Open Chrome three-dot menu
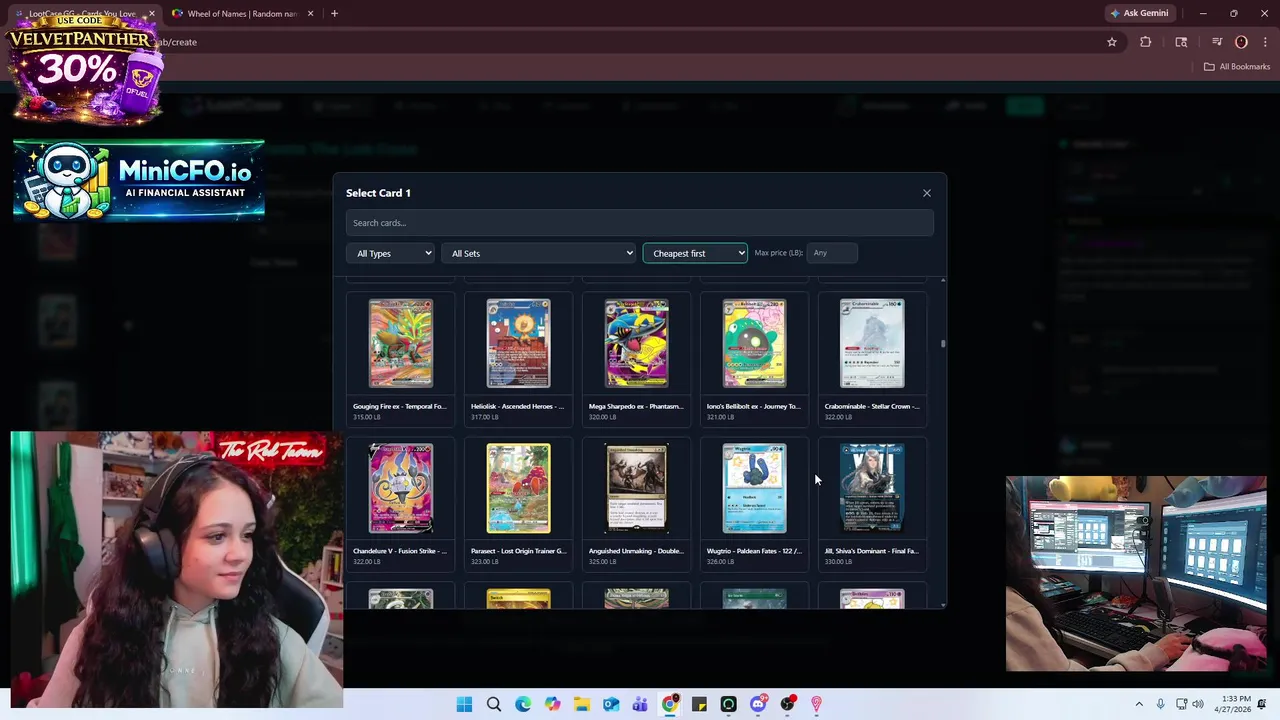 [1265, 42]
